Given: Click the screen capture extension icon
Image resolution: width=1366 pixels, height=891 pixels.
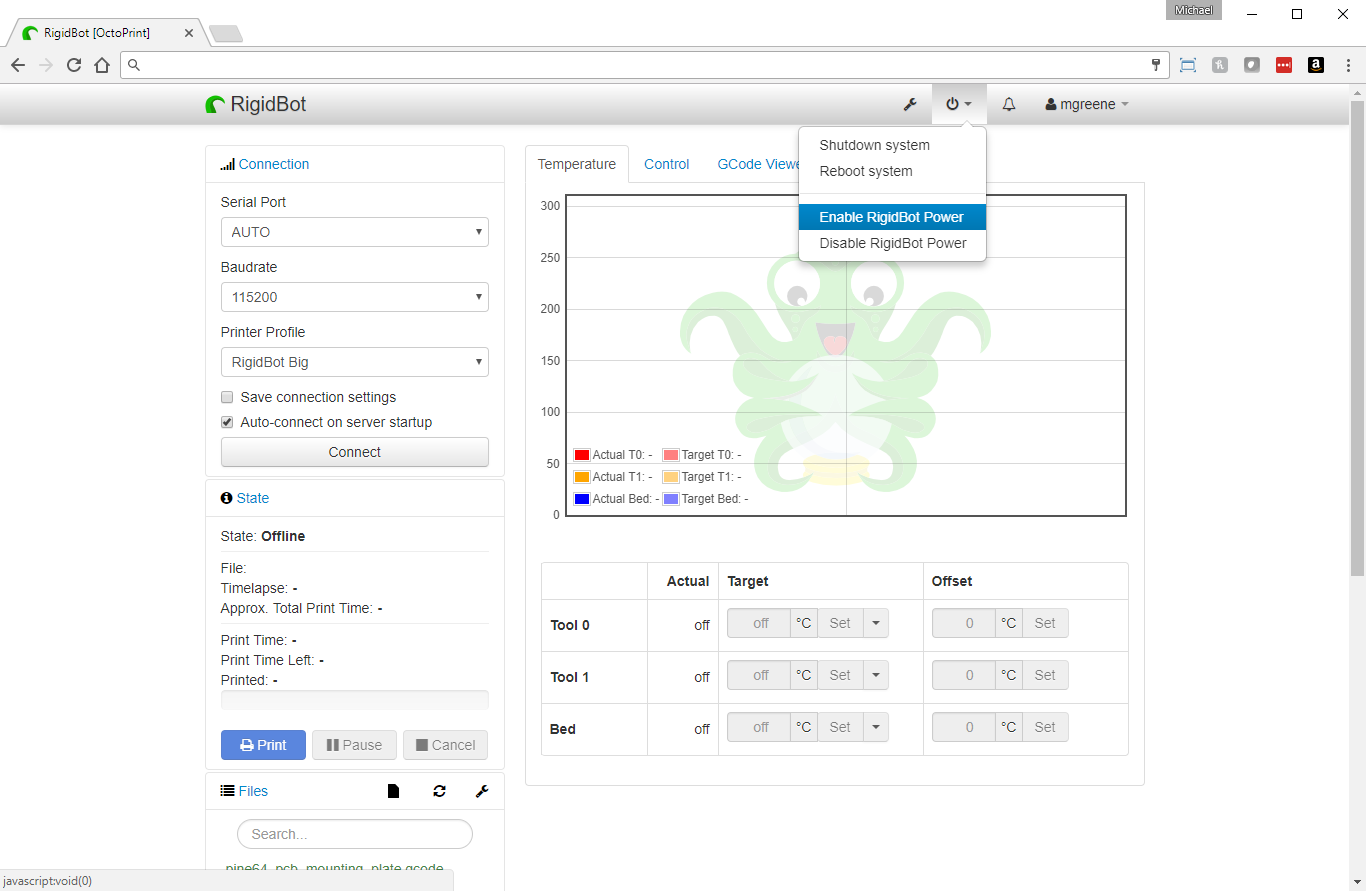Looking at the screenshot, I should click(x=1188, y=65).
